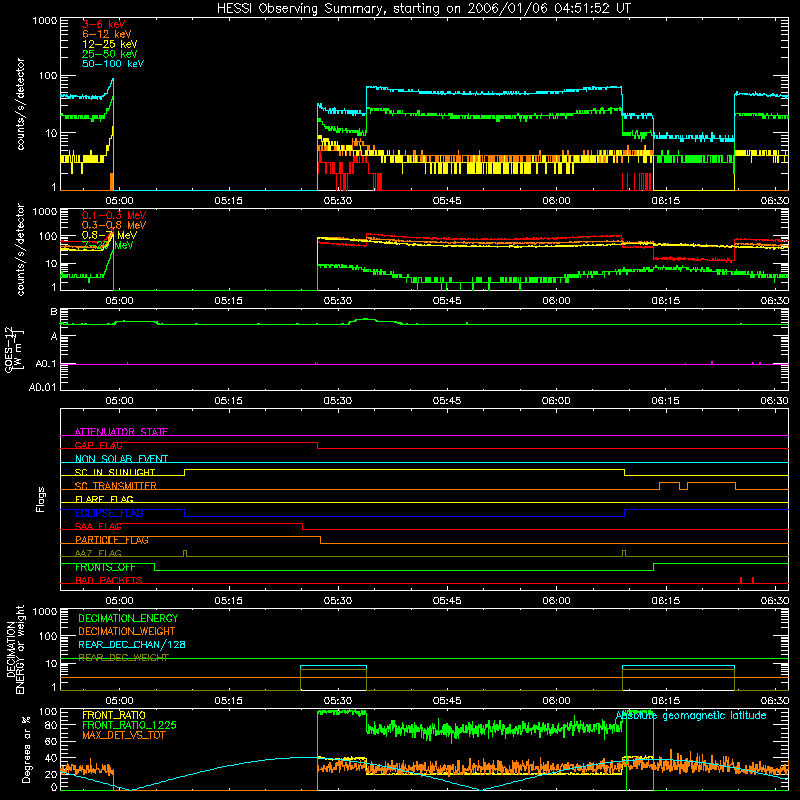The height and width of the screenshot is (800, 800).
Task: Select the SC_TRANSMITTER flag label
Action: click(116, 486)
